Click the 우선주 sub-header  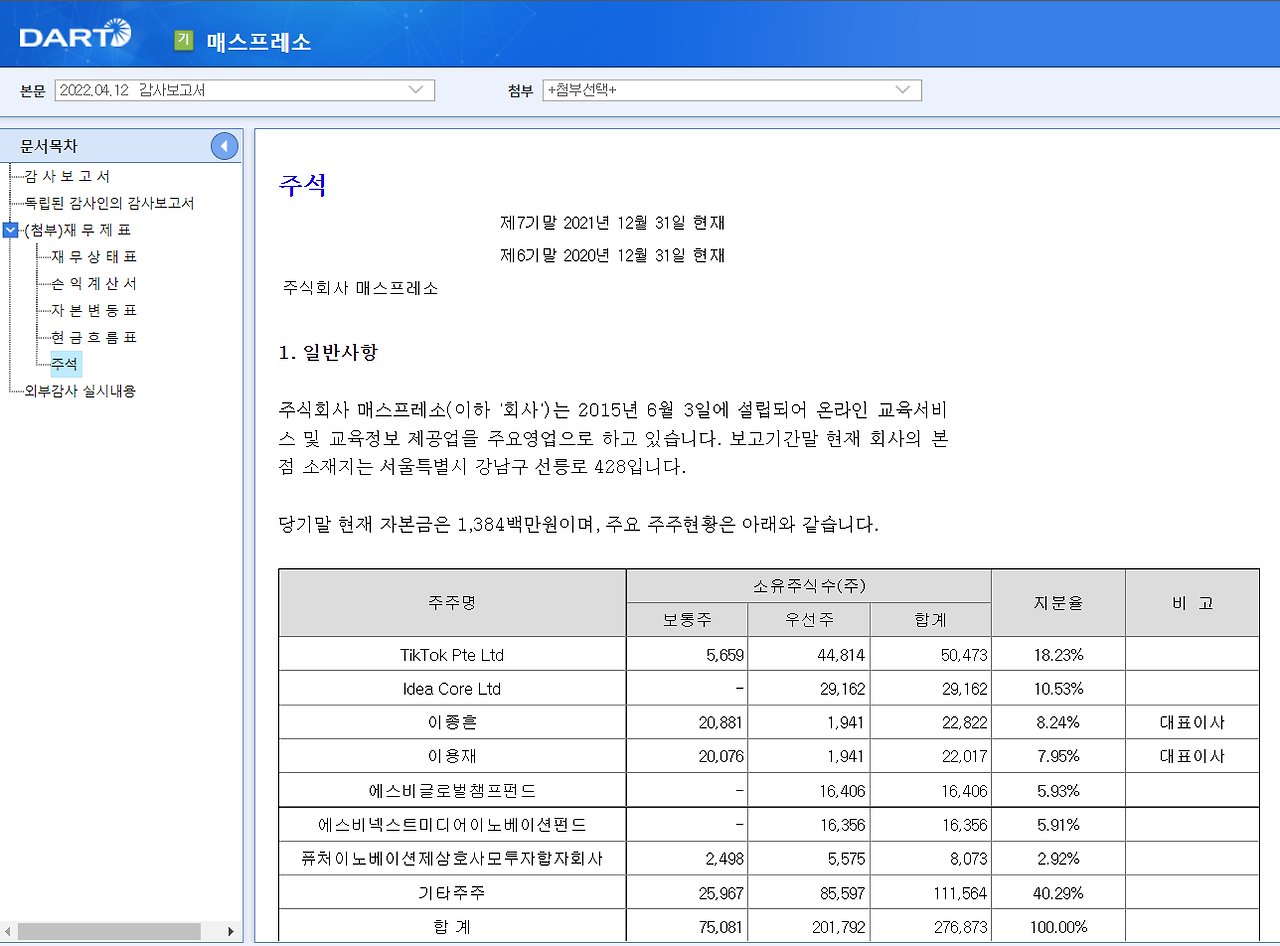pos(809,620)
